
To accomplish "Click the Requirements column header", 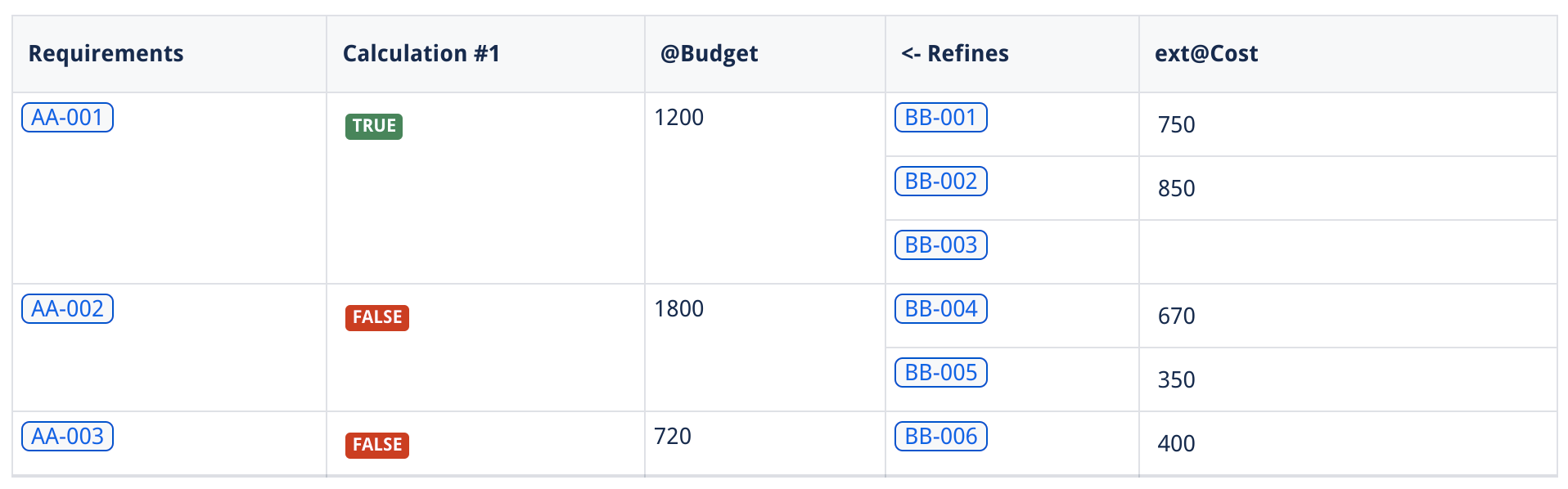I will coord(106,54).
